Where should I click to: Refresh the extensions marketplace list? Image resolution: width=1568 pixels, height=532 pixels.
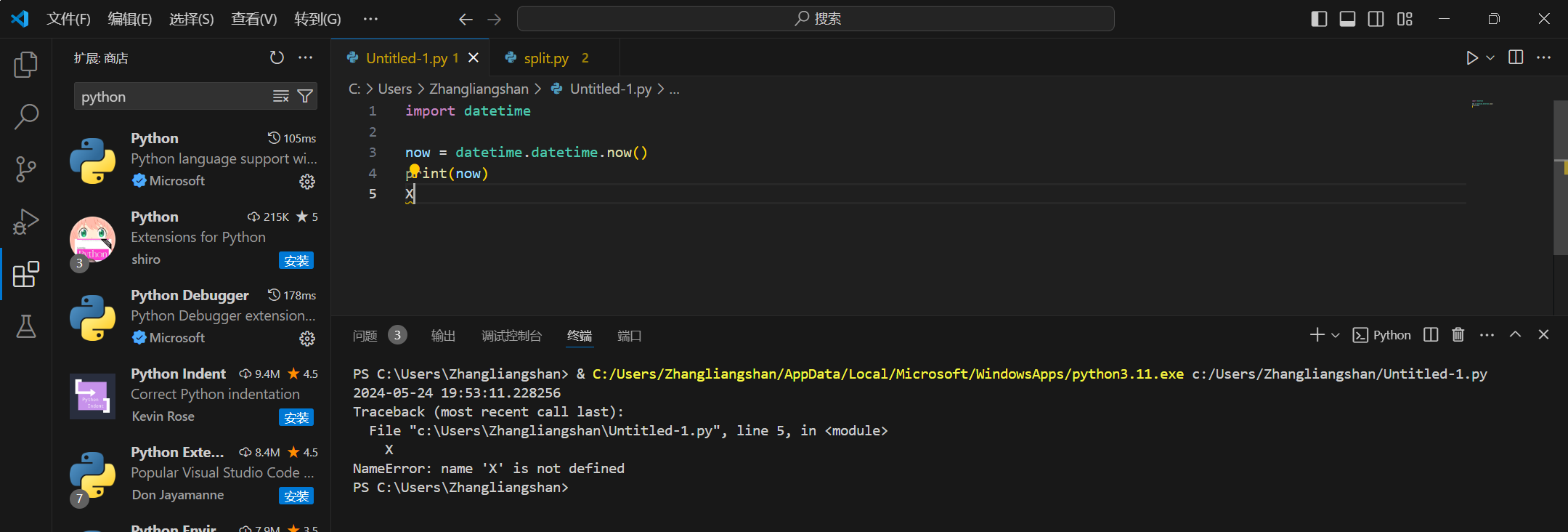tap(277, 57)
